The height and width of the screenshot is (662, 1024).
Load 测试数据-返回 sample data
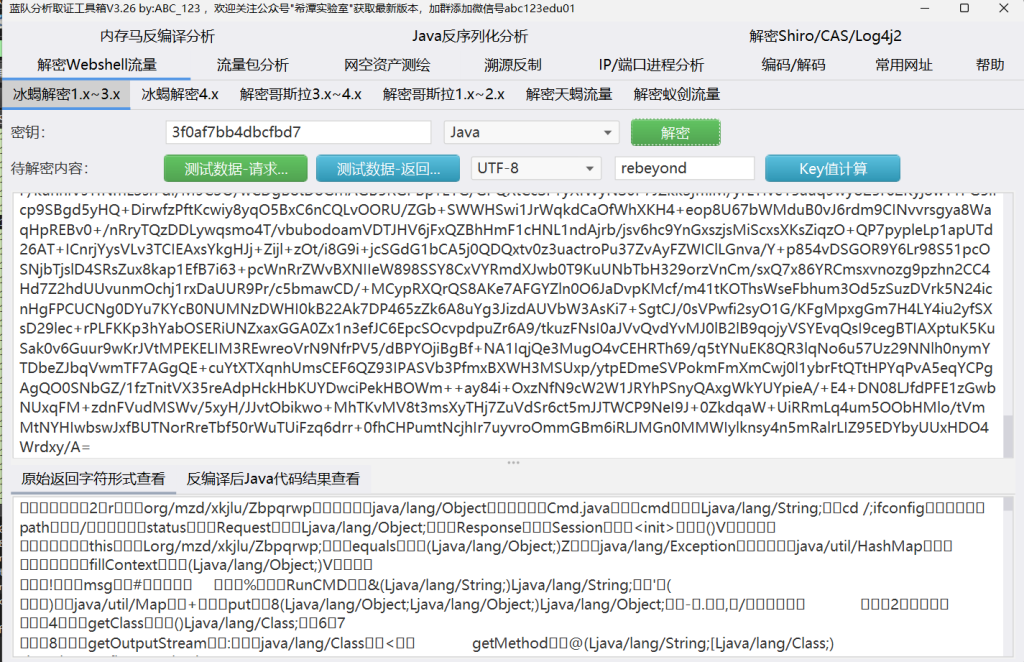[388, 168]
